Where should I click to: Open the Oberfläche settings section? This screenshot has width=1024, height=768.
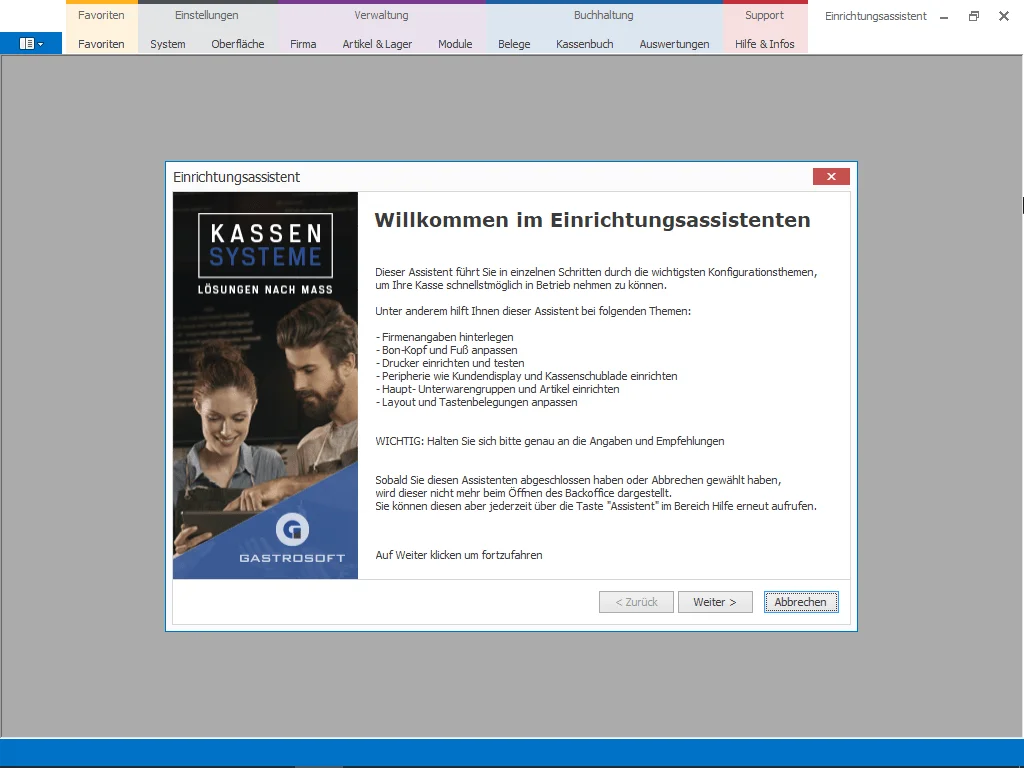pos(237,44)
